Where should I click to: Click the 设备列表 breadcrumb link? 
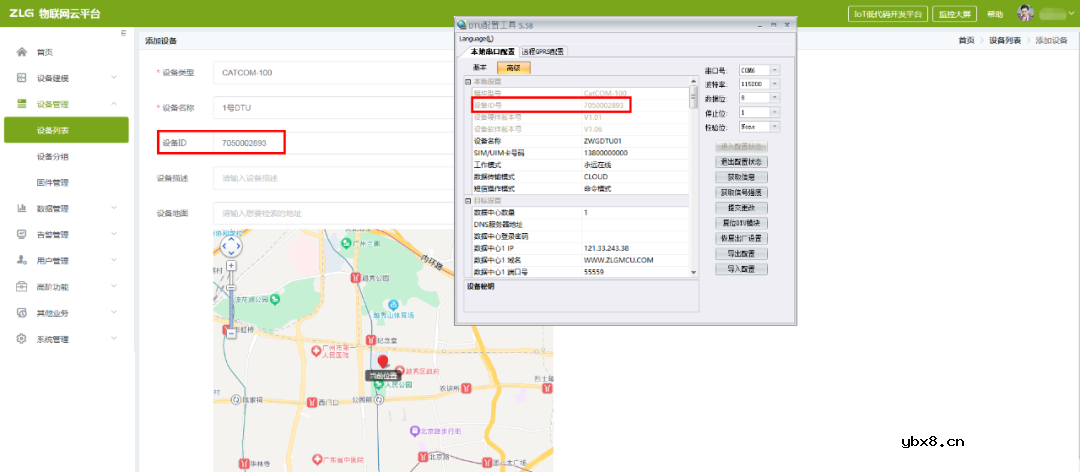click(x=1005, y=41)
